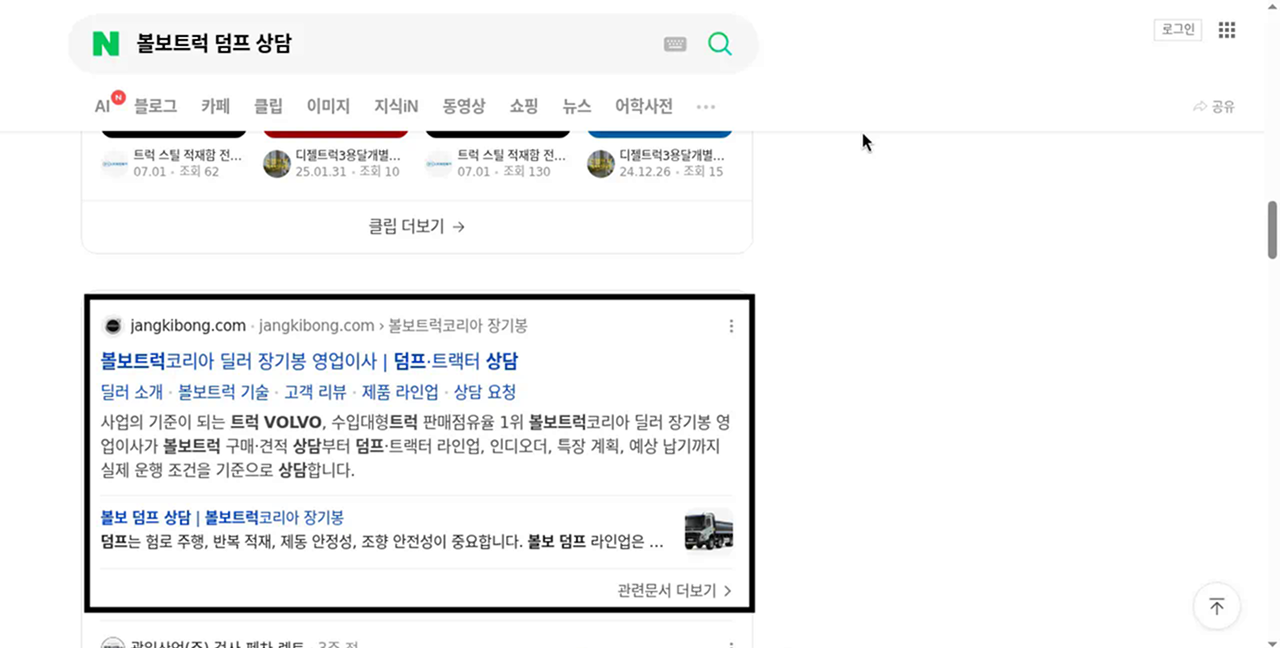Open result title 볼보트럭코리아 딜러 장기봉 영업이사
This screenshot has width=1280, height=648.
309,361
